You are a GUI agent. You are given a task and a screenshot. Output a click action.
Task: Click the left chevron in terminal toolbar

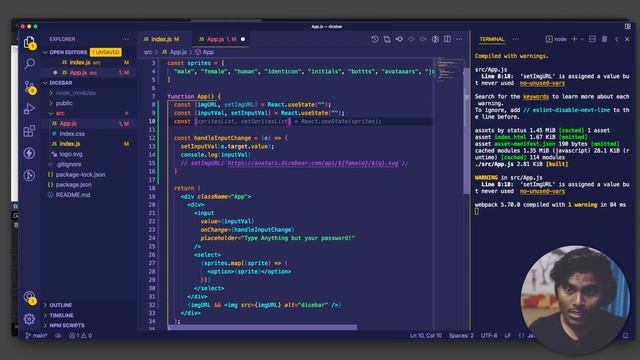[x=617, y=39]
